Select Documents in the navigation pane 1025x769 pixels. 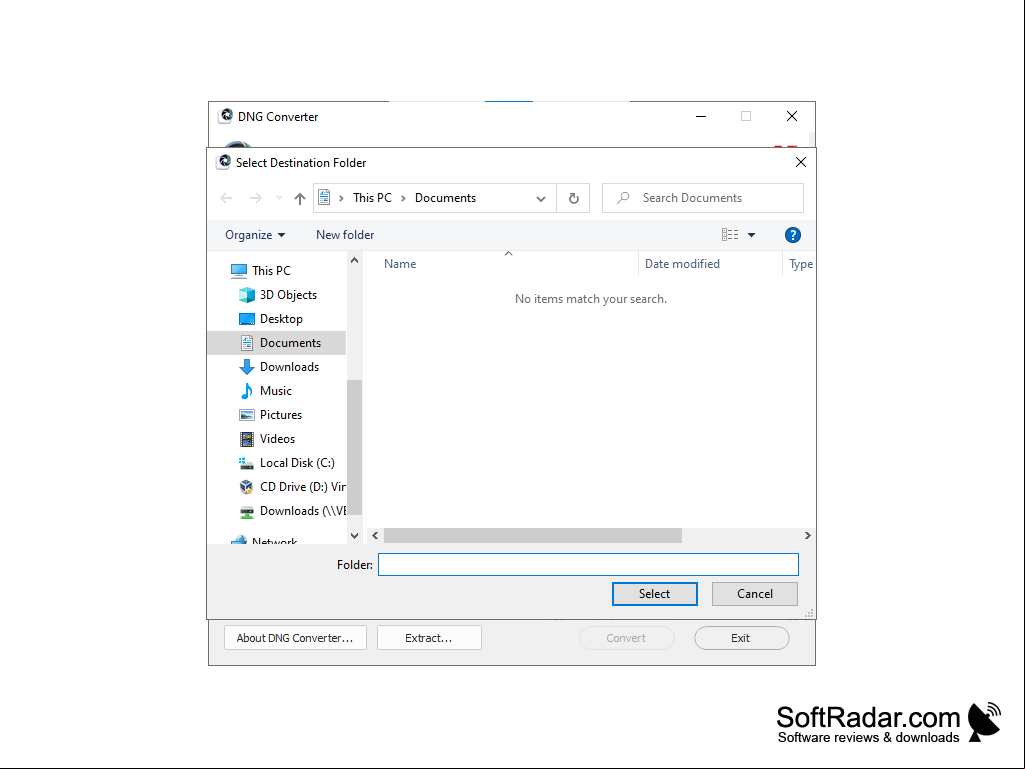click(x=277, y=343)
